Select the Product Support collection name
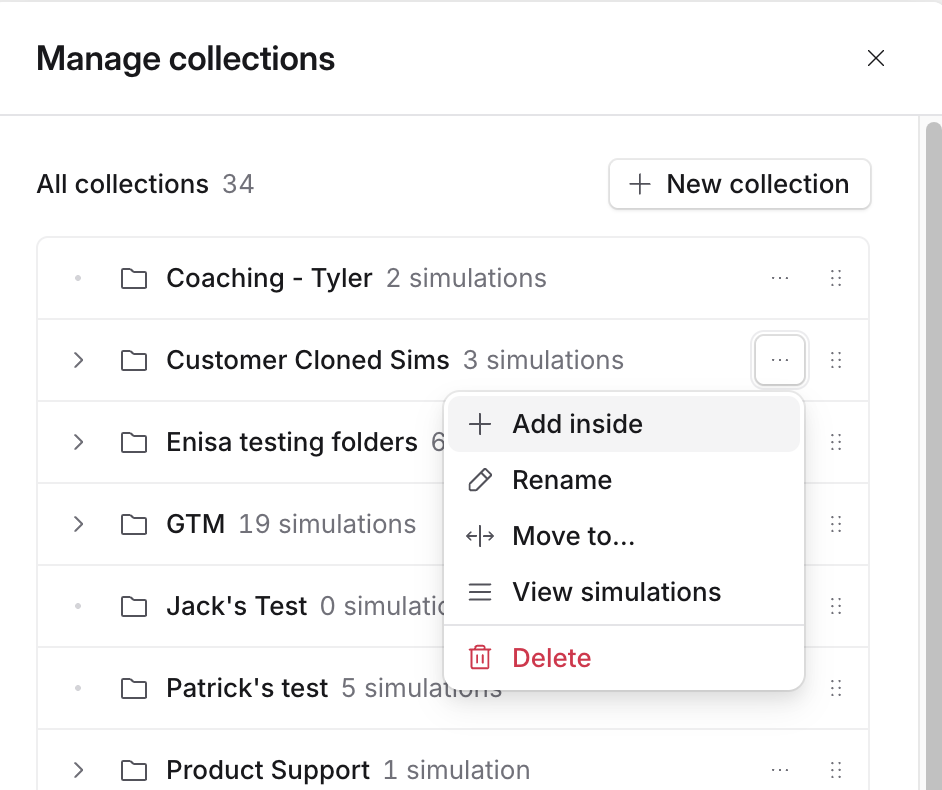 pos(268,770)
